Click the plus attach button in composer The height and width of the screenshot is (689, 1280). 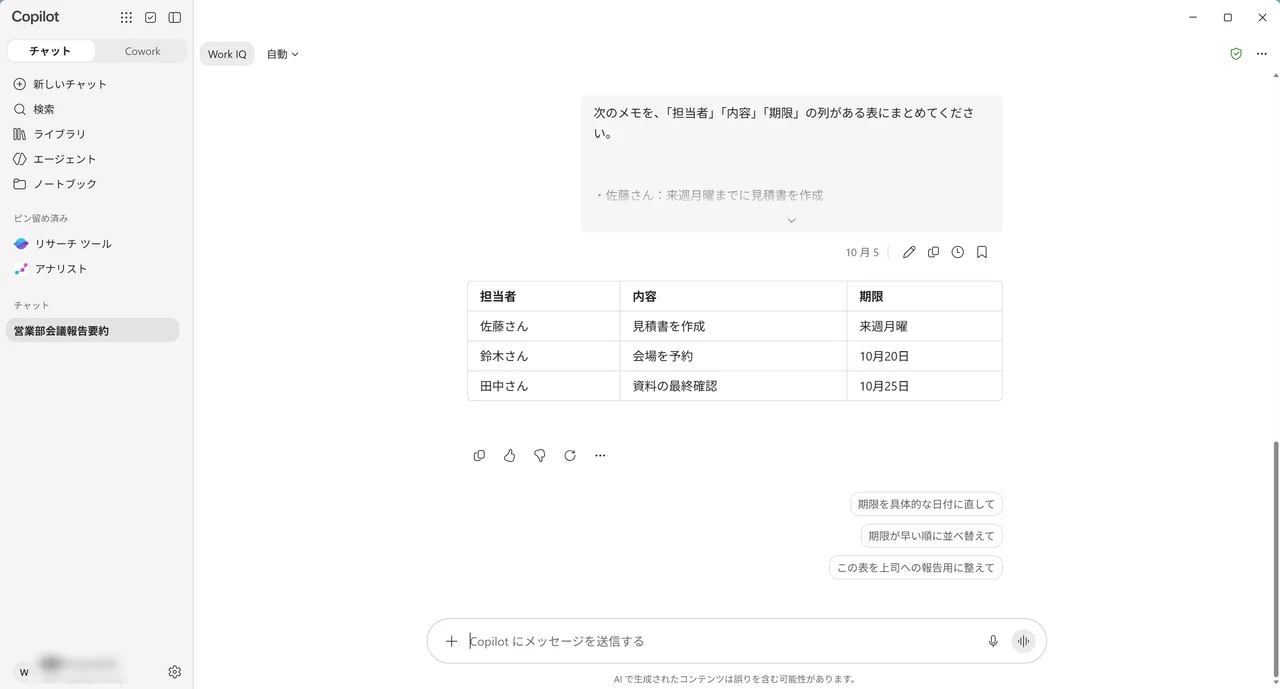451,641
